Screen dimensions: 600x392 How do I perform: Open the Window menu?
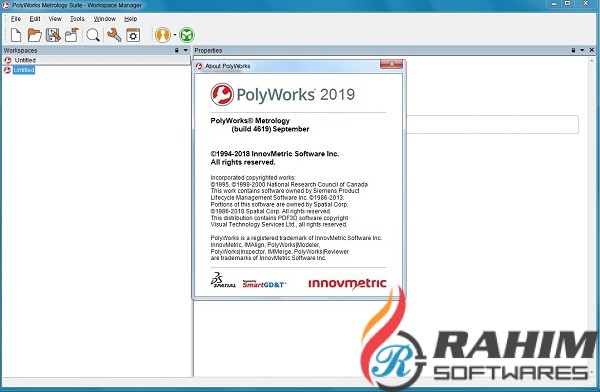pos(104,19)
